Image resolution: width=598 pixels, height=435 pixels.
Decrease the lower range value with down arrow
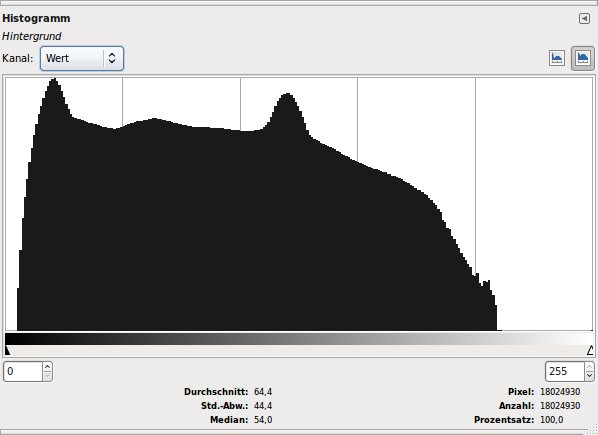tap(47, 376)
